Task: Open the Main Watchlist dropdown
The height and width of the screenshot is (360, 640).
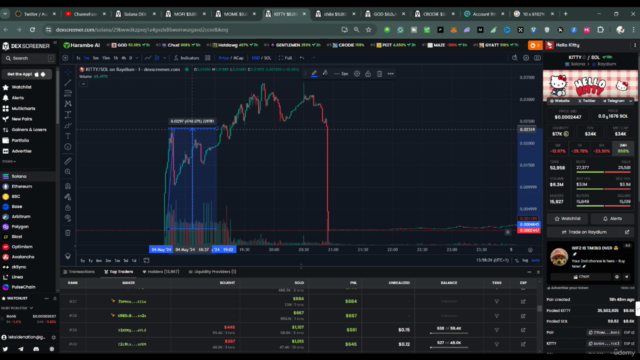Action: (x=17, y=308)
